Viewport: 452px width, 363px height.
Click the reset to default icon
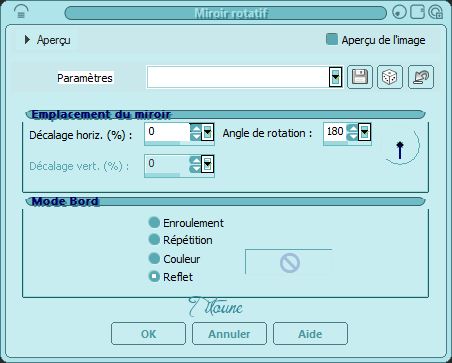click(x=421, y=77)
